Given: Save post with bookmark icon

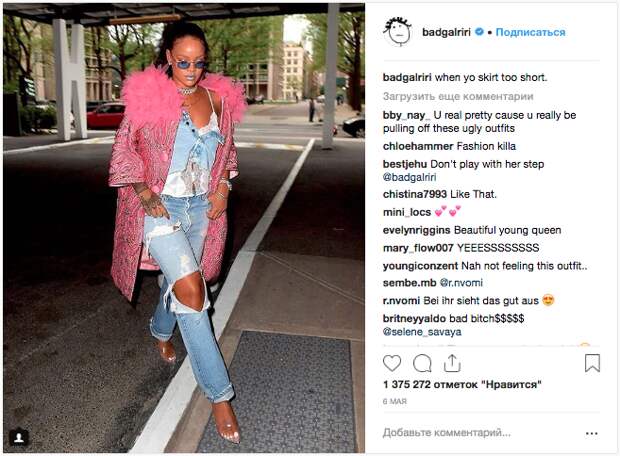Looking at the screenshot, I should pyautogui.click(x=592, y=363).
